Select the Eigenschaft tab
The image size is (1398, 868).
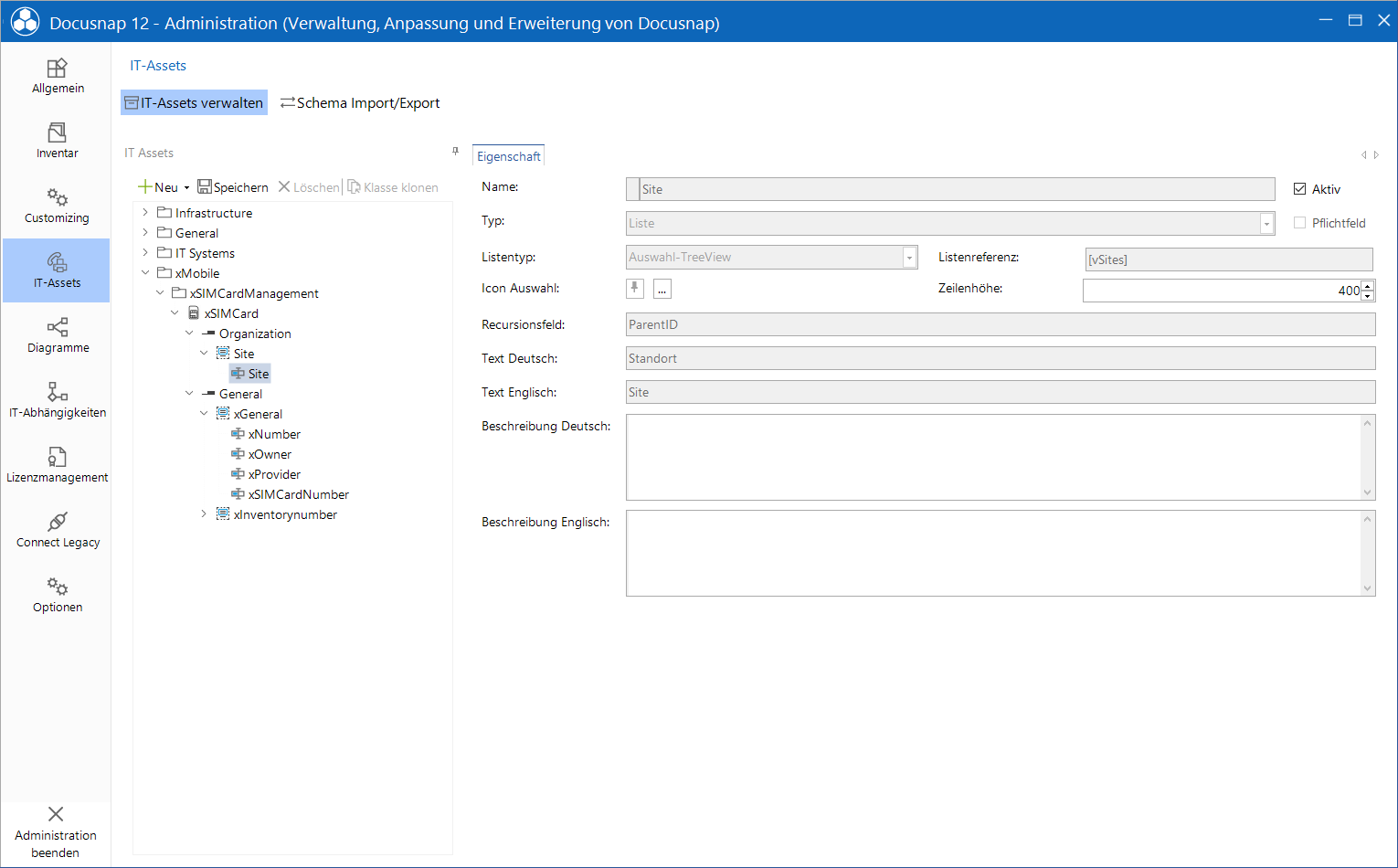tap(509, 156)
